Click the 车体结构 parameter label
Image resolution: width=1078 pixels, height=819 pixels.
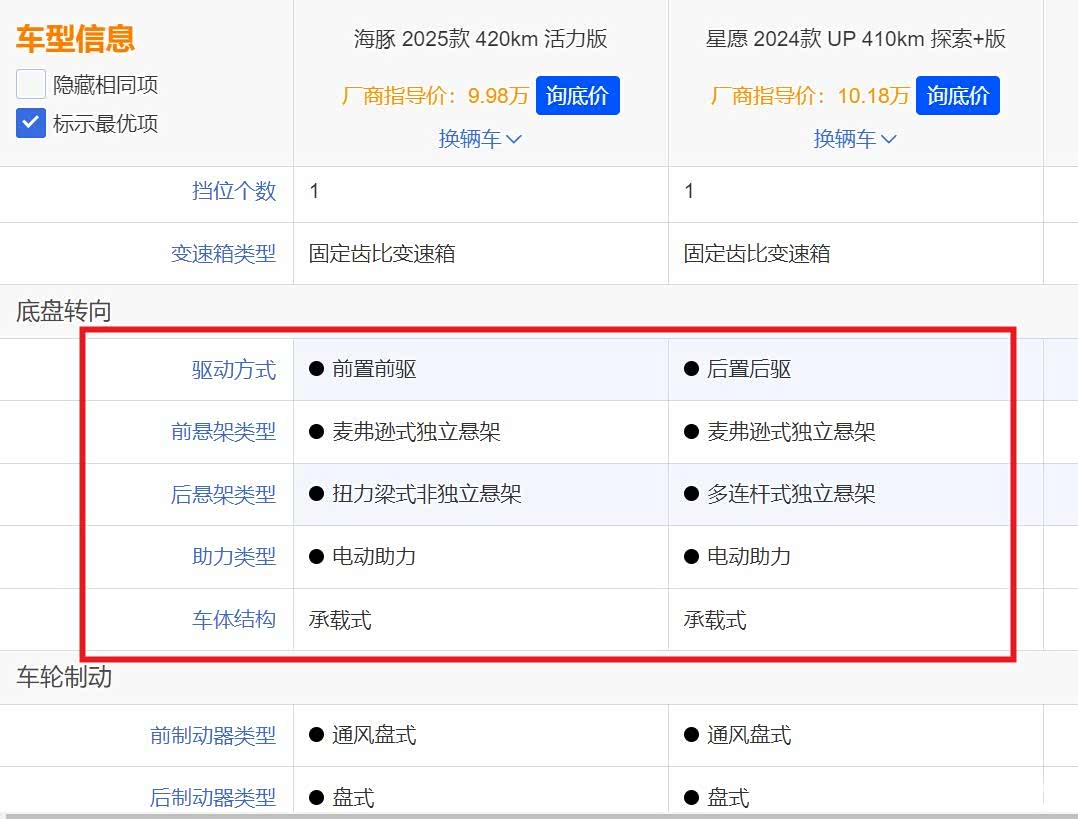(x=233, y=620)
